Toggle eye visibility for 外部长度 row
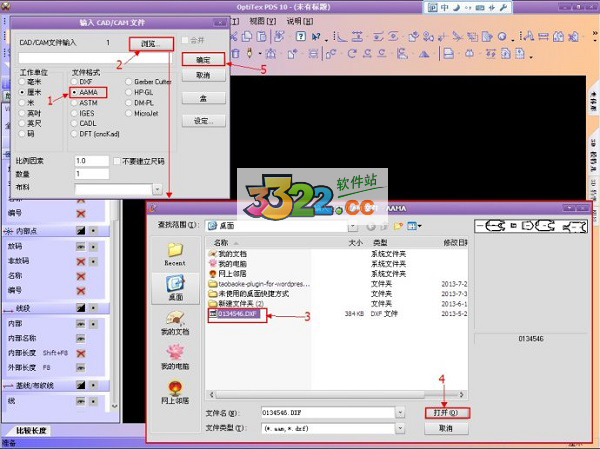 [80, 367]
